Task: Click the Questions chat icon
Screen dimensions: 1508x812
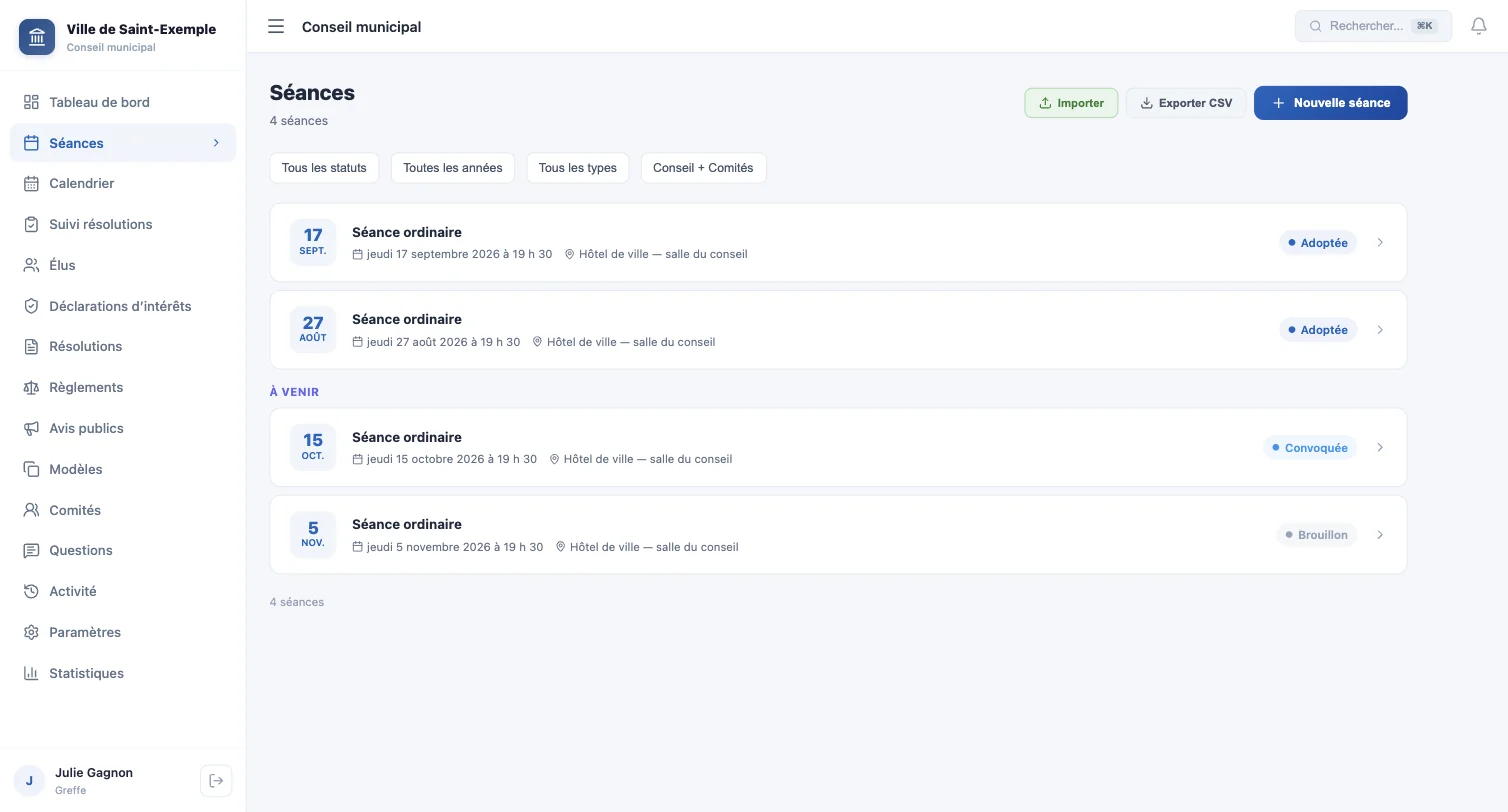Action: 31,551
